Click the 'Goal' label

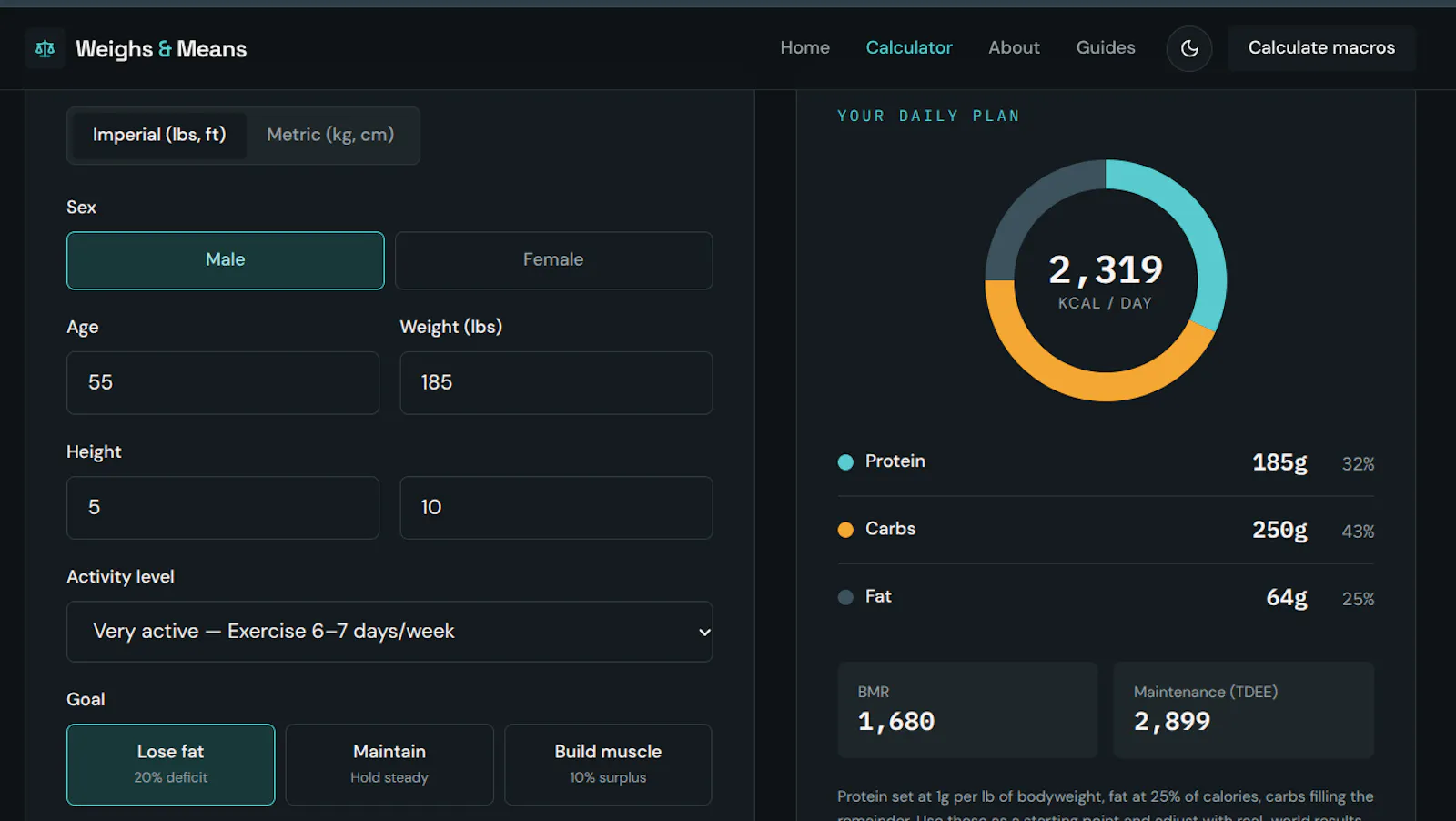tap(86, 699)
